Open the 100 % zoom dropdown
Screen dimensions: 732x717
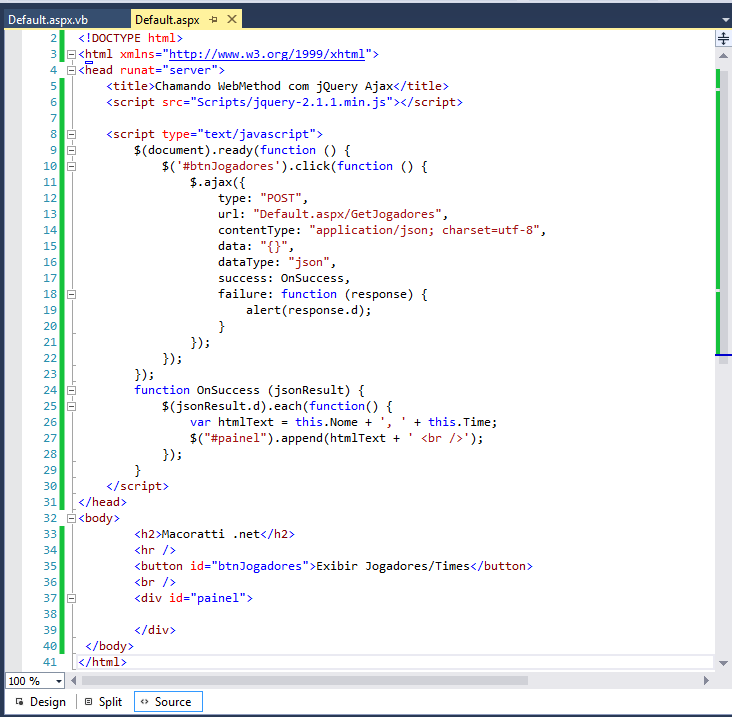[59, 681]
